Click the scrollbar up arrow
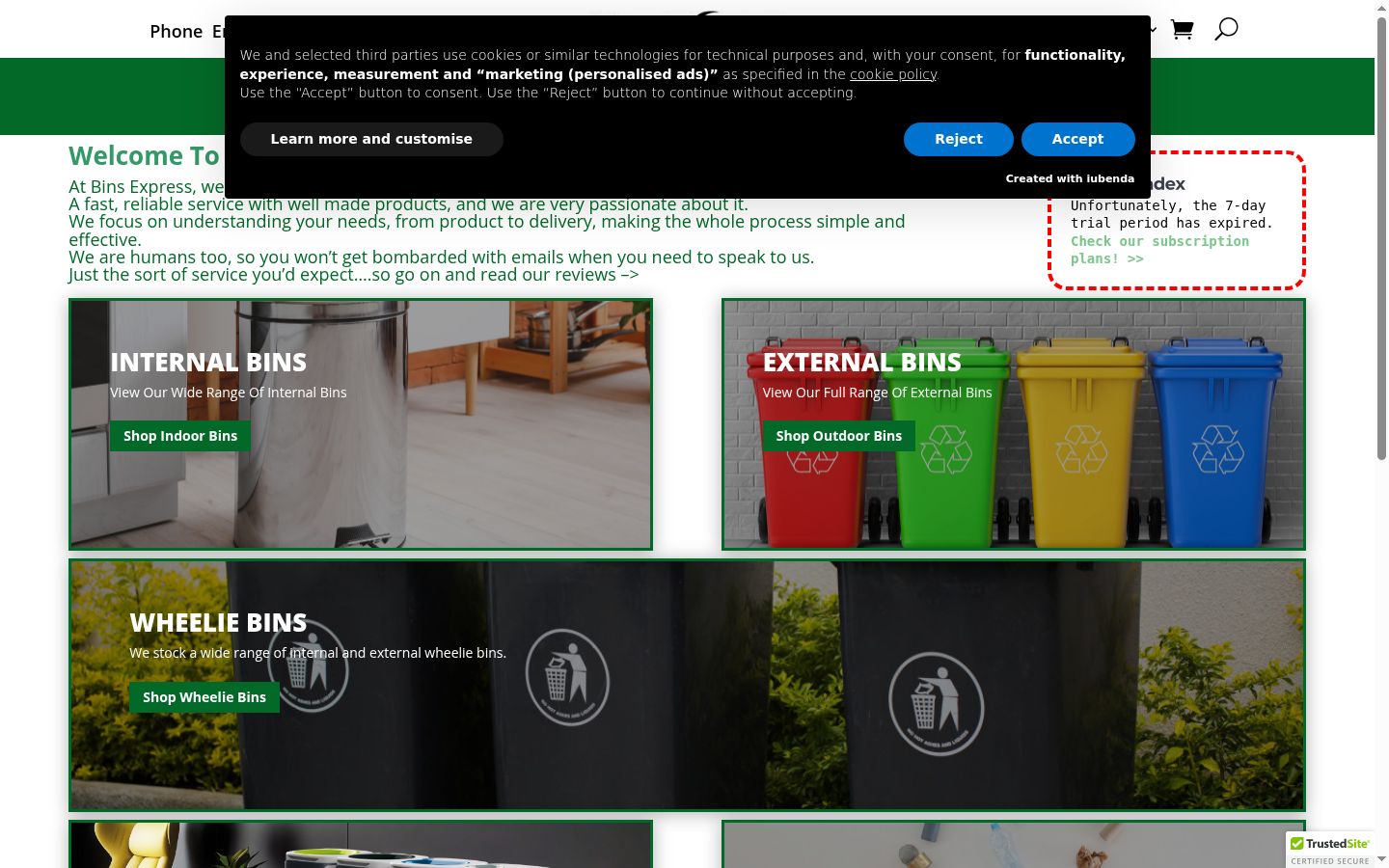Screen dimensions: 1389x868 point(1381,7)
